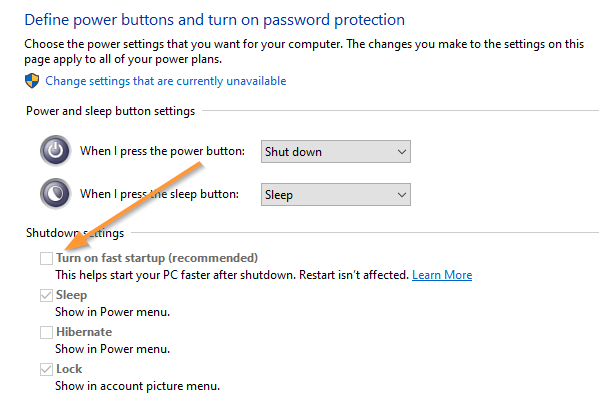Viewport: 599px width, 405px height.
Task: Click the Shutdown settings section header
Action: pos(75,233)
